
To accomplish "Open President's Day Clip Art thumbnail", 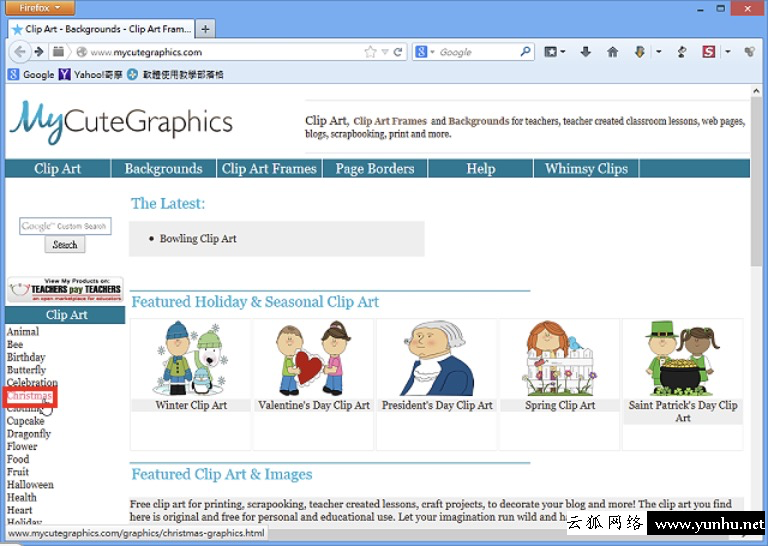I will 437,359.
